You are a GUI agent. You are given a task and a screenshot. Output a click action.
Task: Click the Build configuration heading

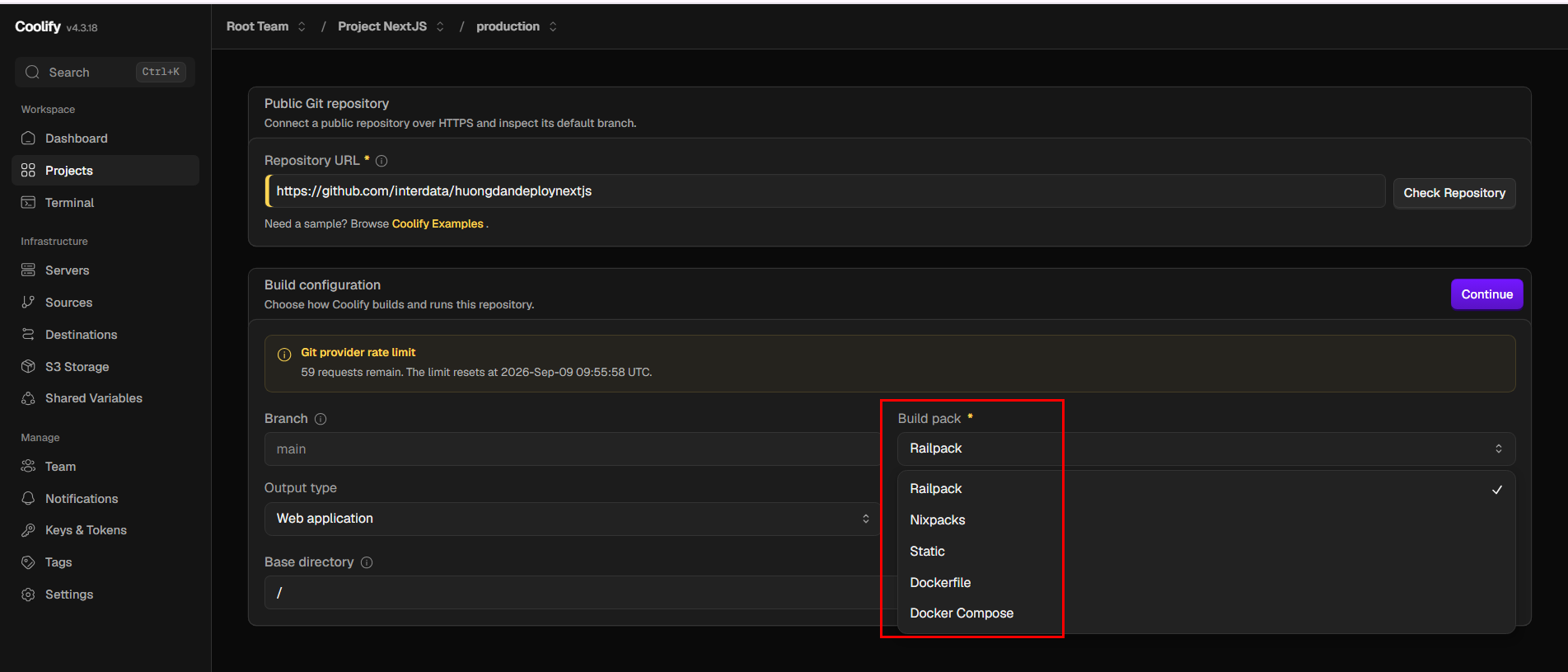pos(322,285)
